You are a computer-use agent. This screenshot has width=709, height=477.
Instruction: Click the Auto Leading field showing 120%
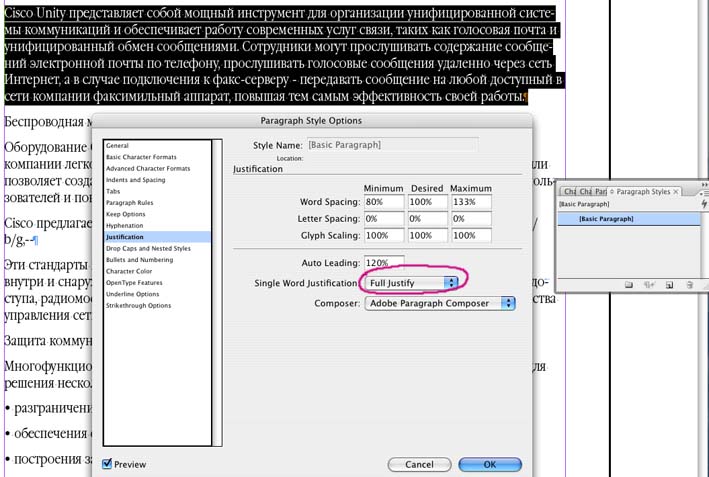click(x=384, y=262)
